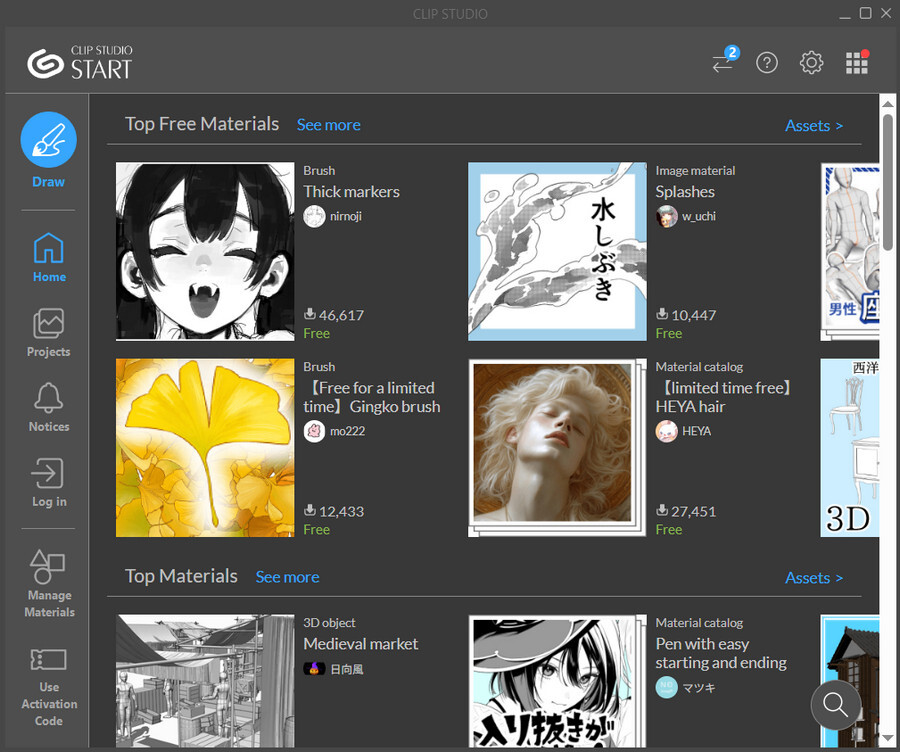Open Manage Materials in sidebar

pos(49,583)
